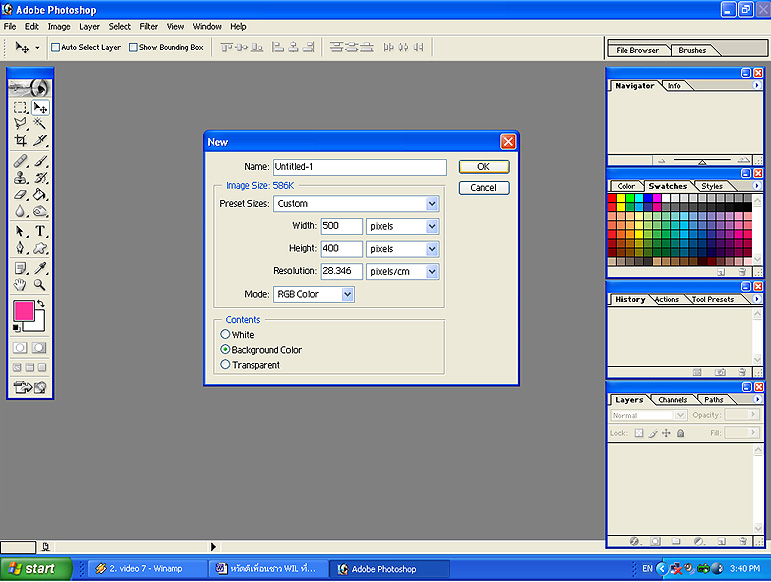771x582 pixels.
Task: Select the Rectangular Marquee tool
Action: 20,107
